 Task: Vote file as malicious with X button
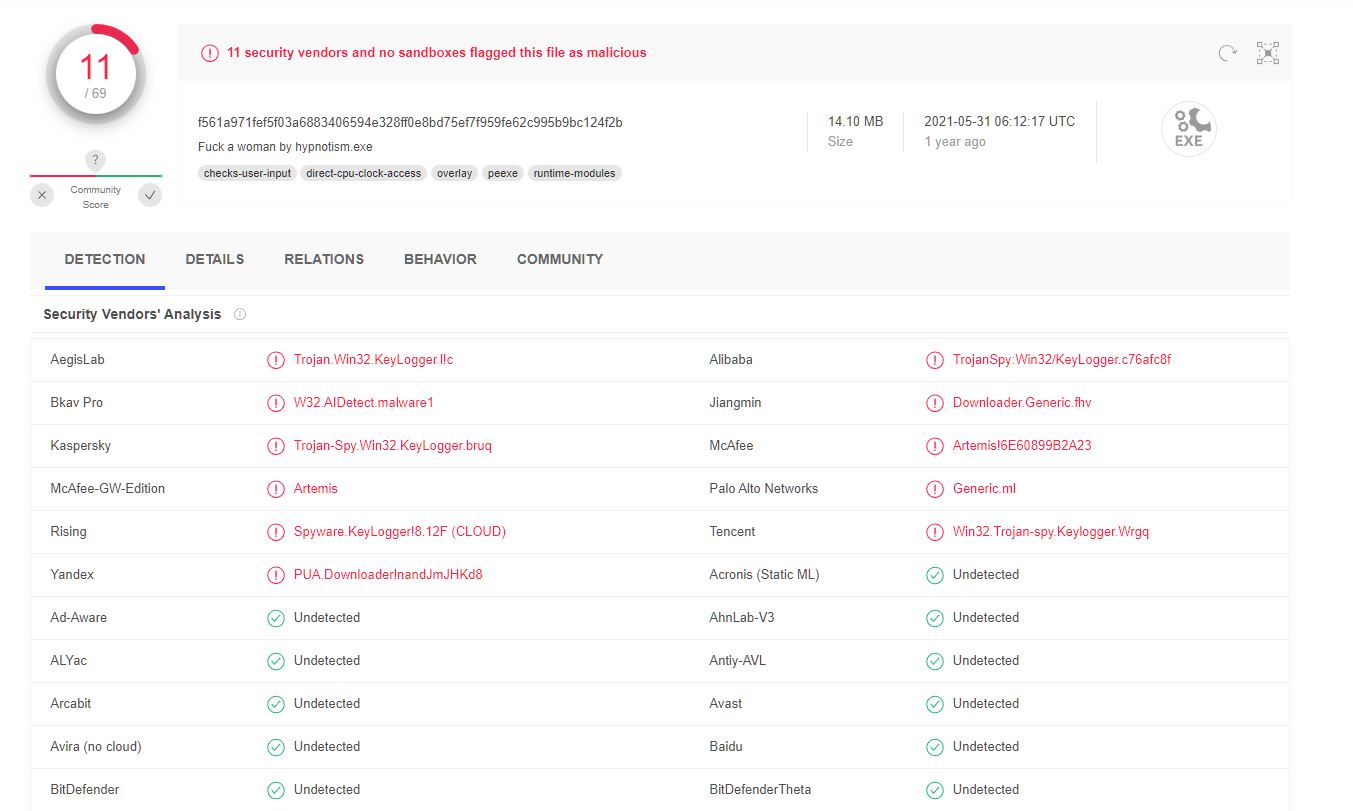42,195
